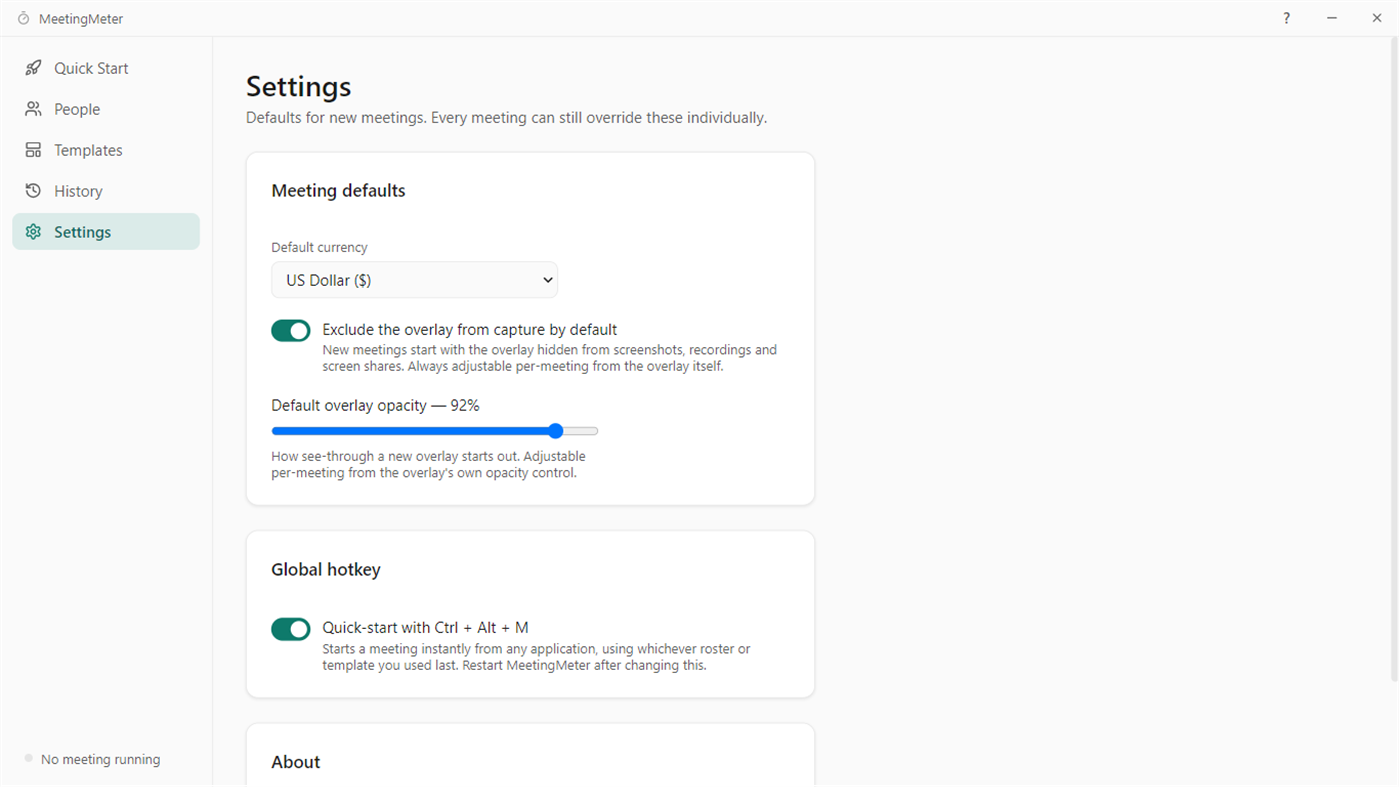
Task: Open the Quick Start page label
Action: point(91,68)
